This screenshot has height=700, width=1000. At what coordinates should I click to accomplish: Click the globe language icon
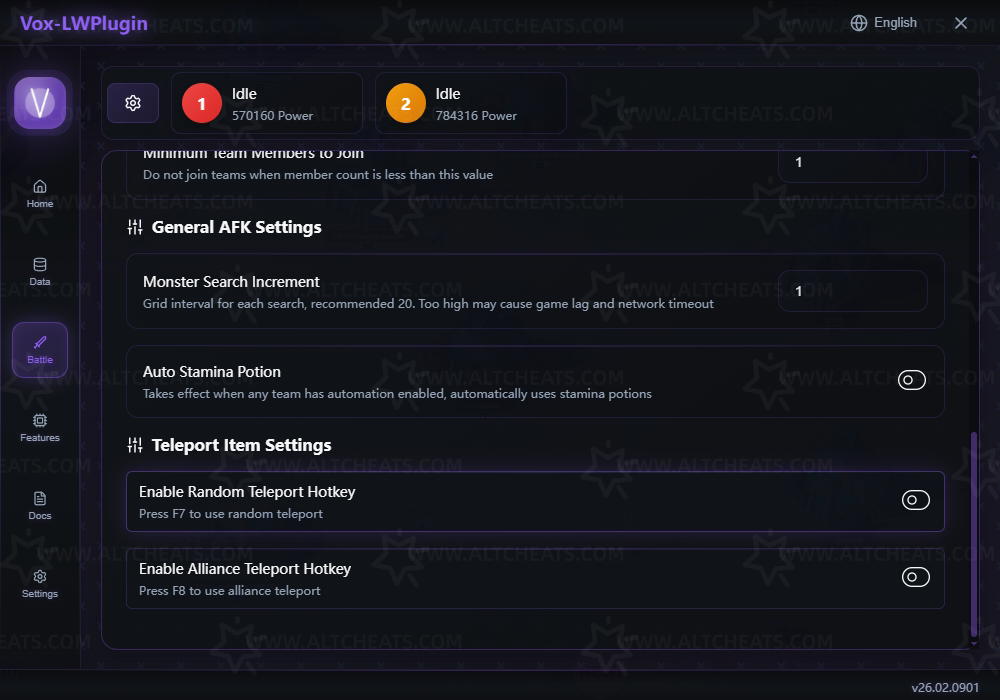tap(859, 23)
